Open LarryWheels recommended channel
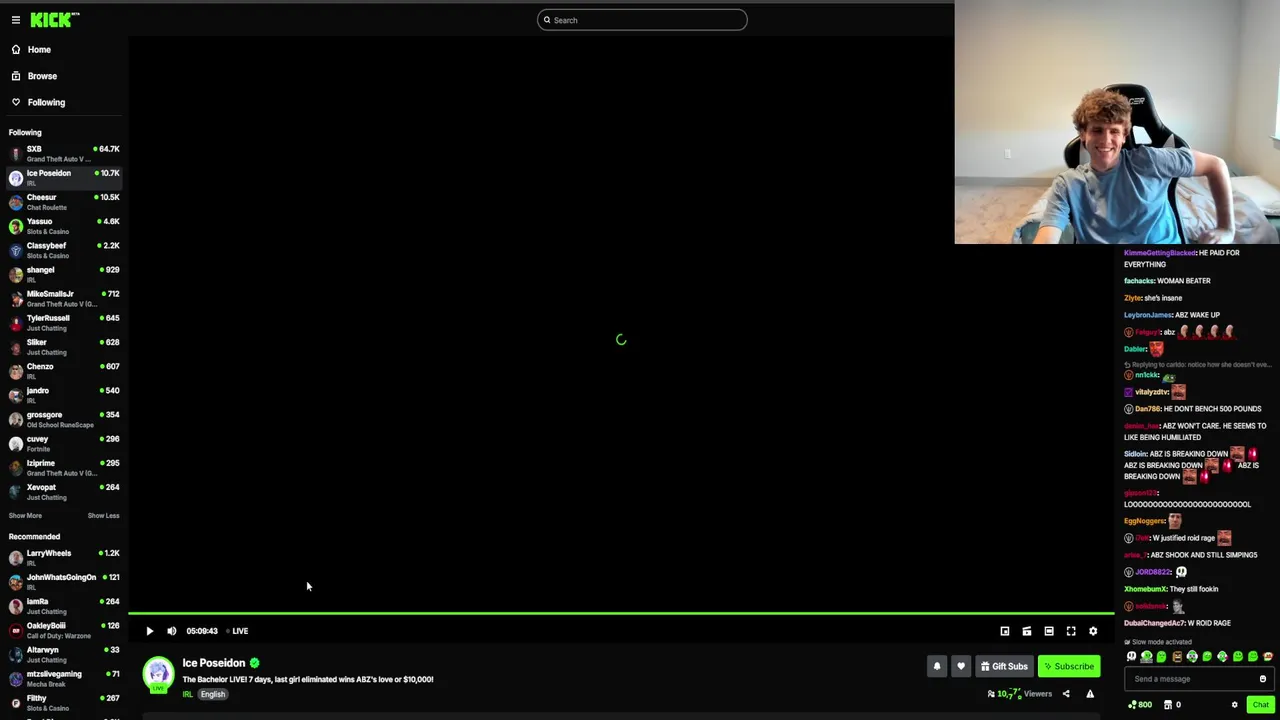 click(x=64, y=557)
